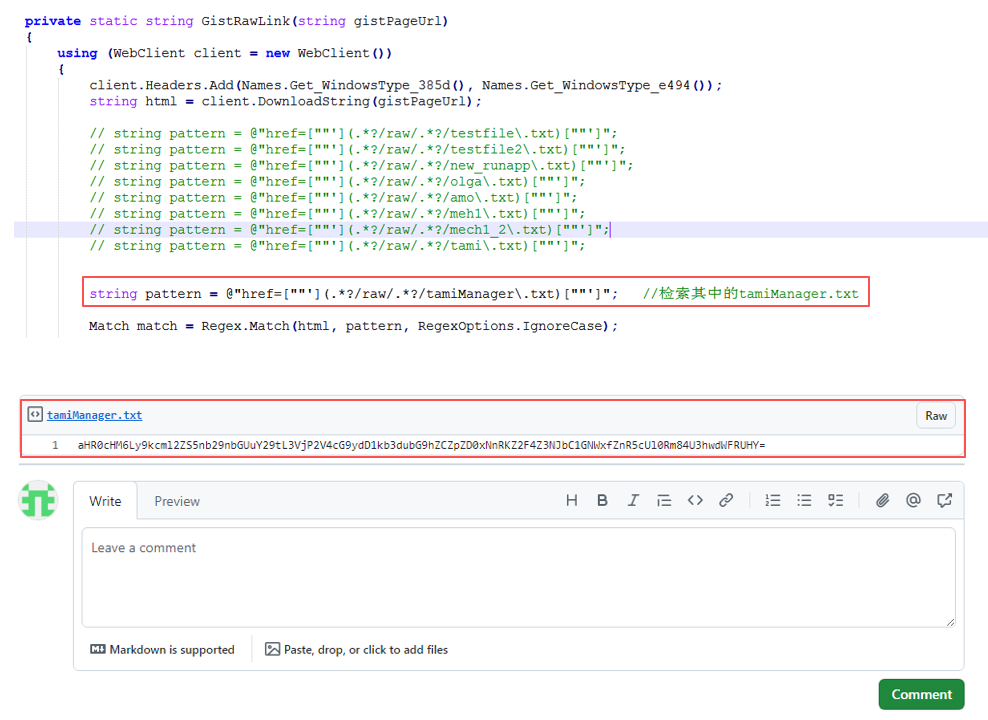Screen dimensions: 988x720
Task: Insert a heading with the H icon
Action: [572, 500]
